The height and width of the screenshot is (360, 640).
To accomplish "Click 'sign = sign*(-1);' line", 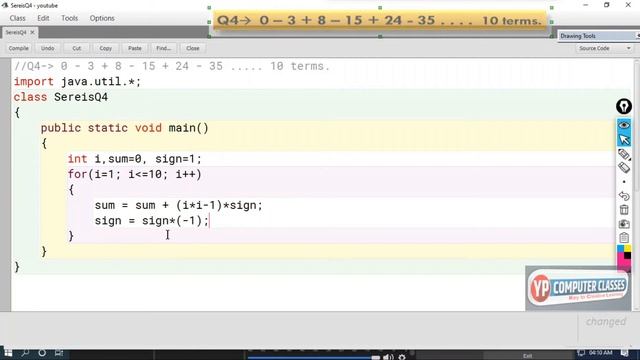I will click(x=151, y=221).
